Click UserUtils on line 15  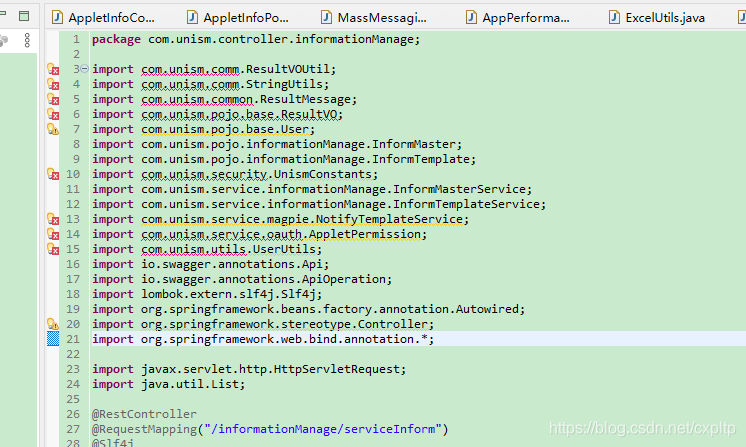pos(285,249)
